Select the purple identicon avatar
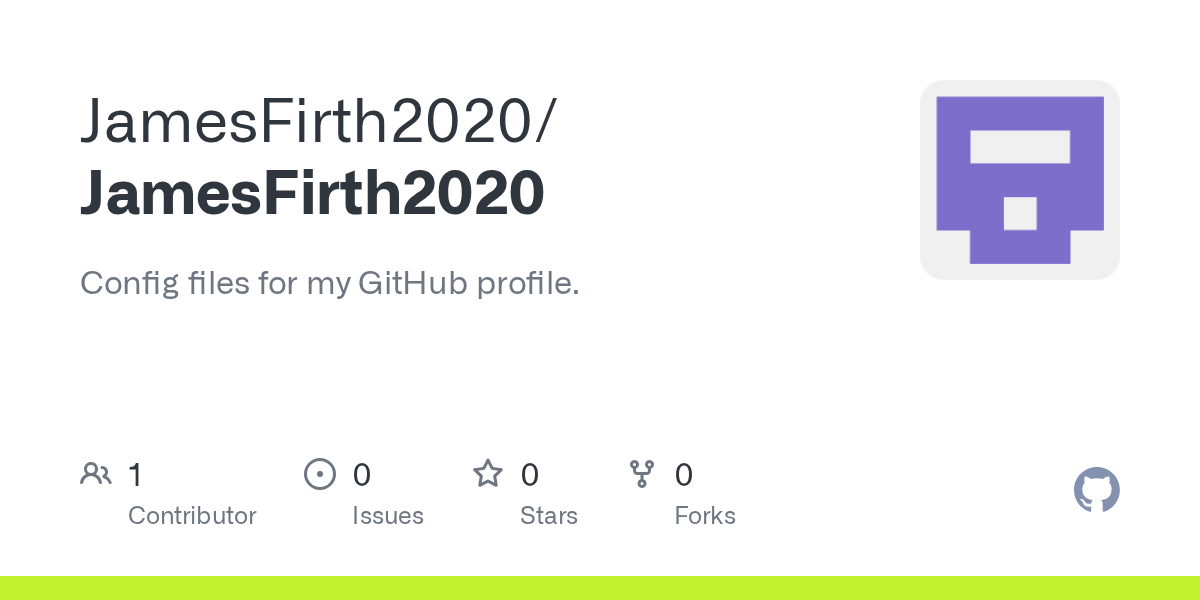This screenshot has width=1200, height=600. click(x=1019, y=180)
